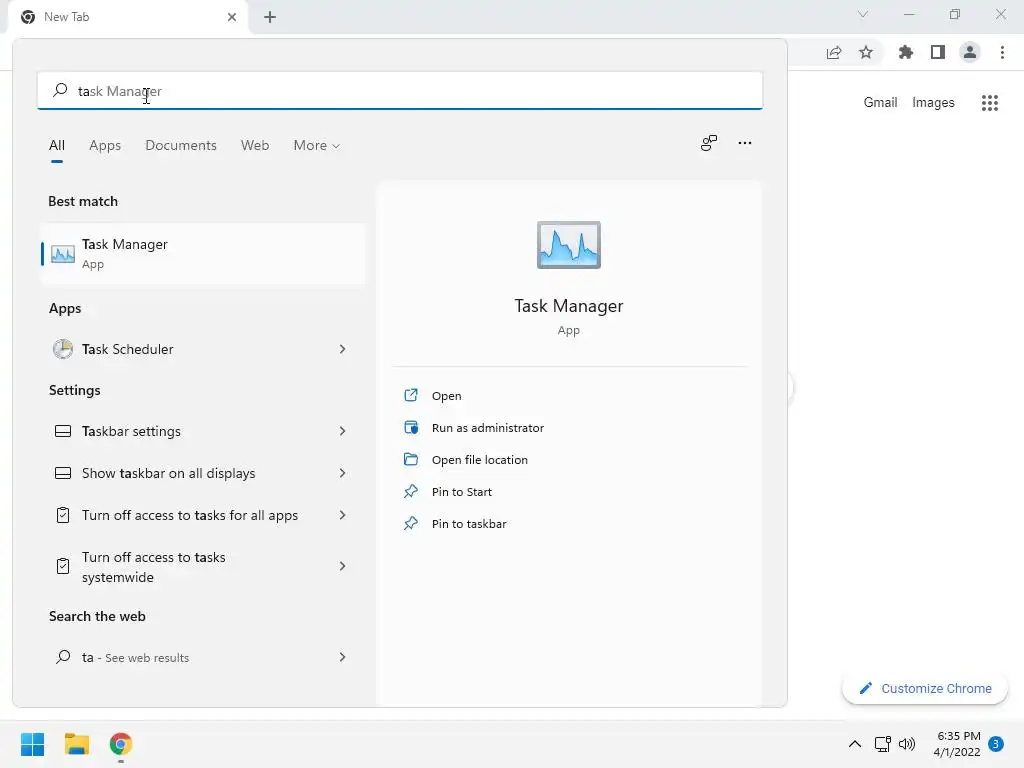Image resolution: width=1024 pixels, height=768 pixels.
Task: Toggle Chrome side panel icon
Action: coord(938,52)
